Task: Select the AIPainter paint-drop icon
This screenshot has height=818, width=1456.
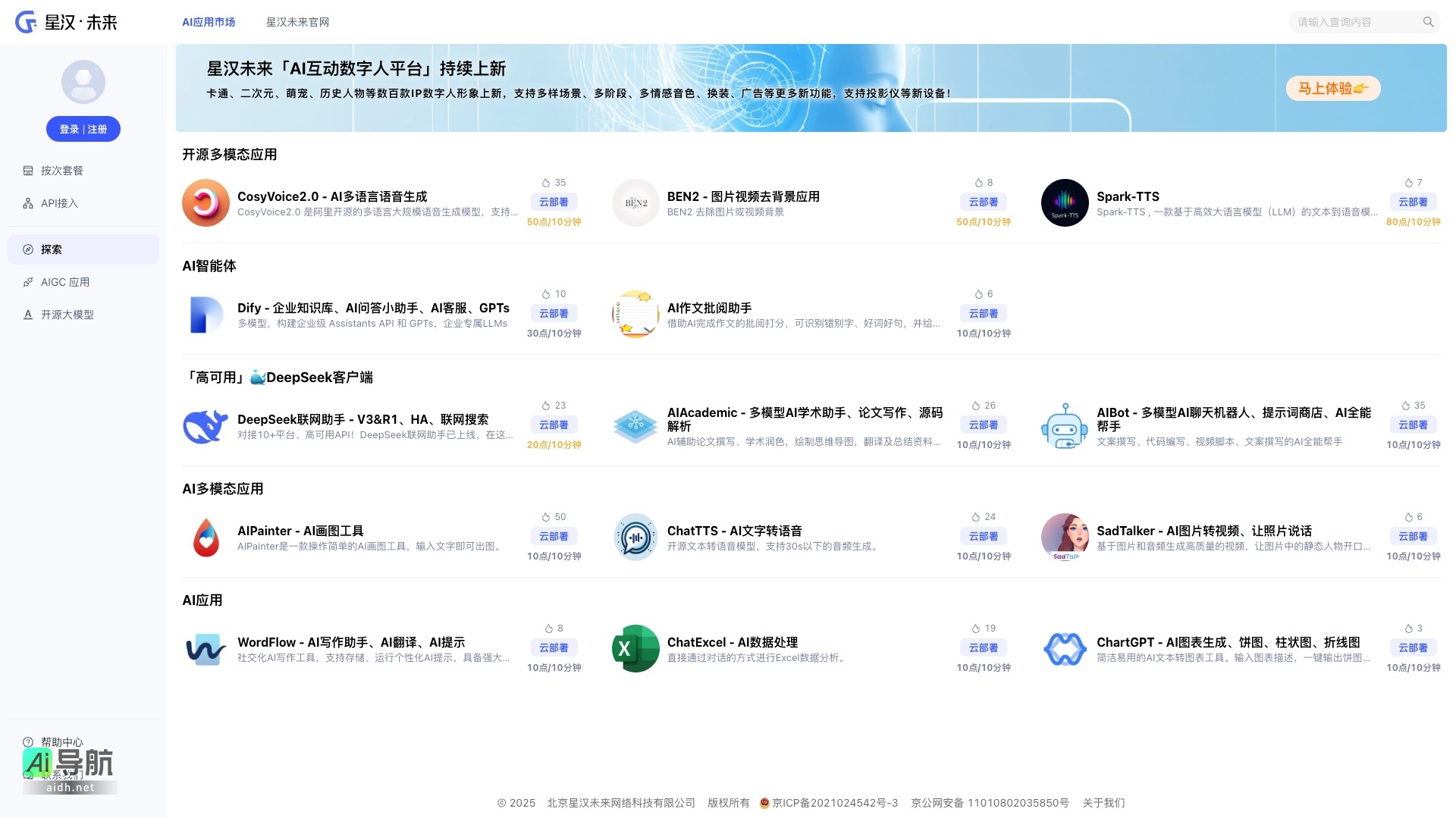Action: (x=206, y=537)
